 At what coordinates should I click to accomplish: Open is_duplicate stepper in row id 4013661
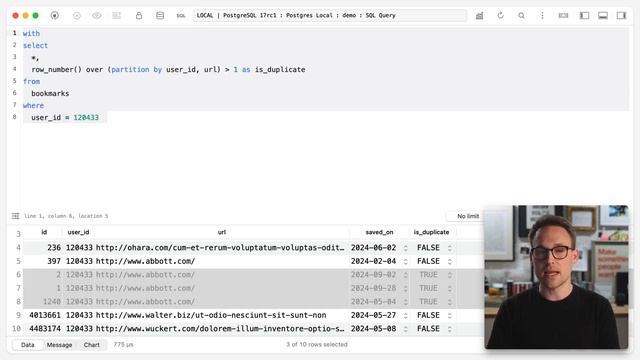(449, 315)
